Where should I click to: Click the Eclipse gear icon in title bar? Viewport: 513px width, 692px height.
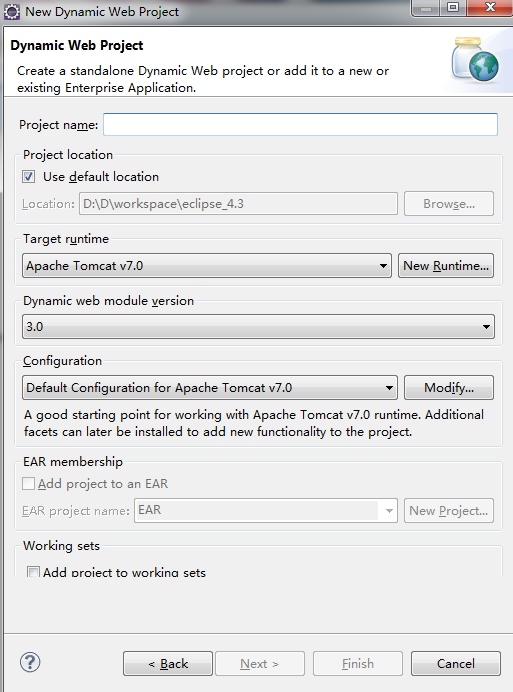[x=12, y=12]
